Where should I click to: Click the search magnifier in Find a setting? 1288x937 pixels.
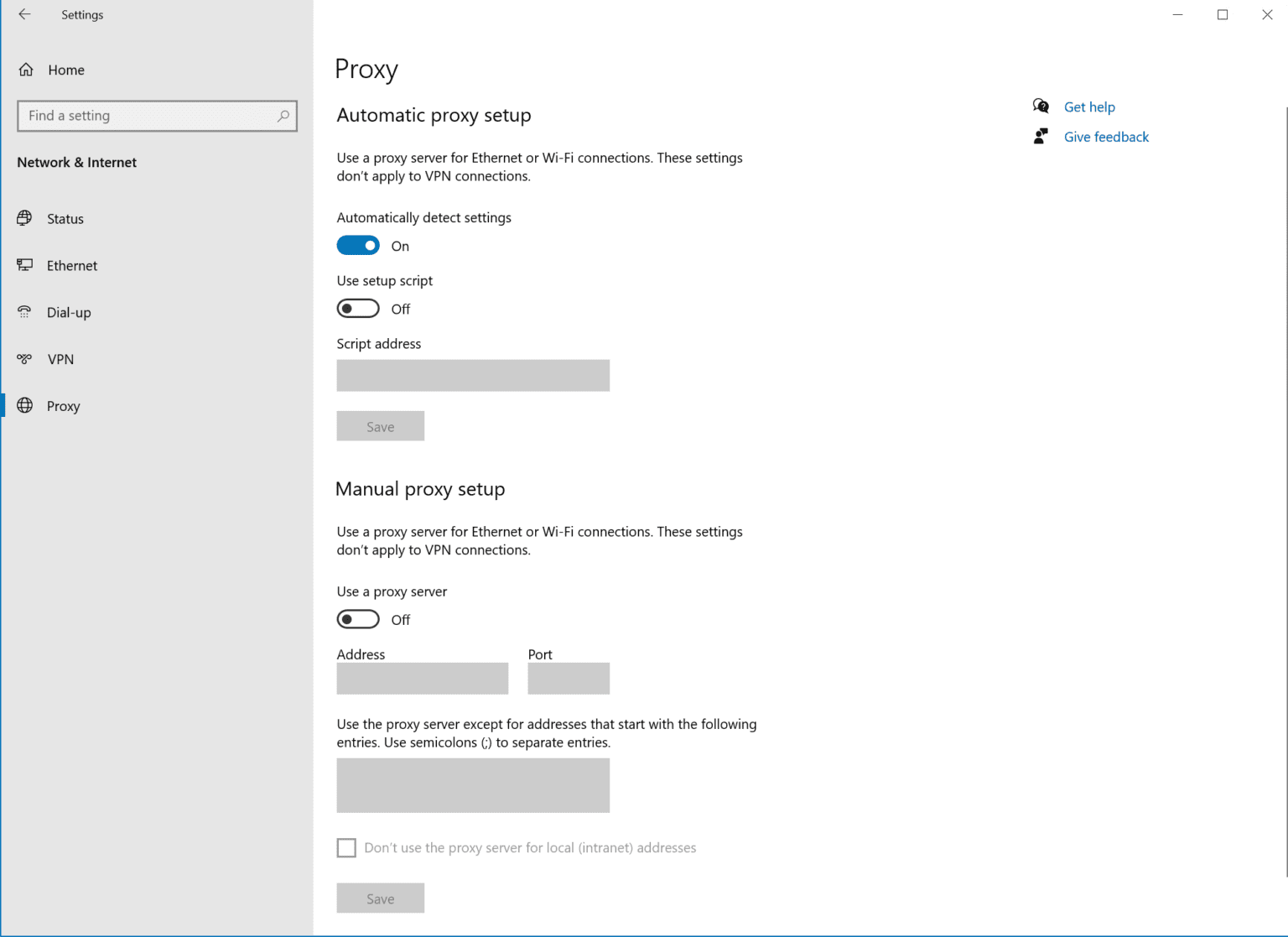click(284, 116)
